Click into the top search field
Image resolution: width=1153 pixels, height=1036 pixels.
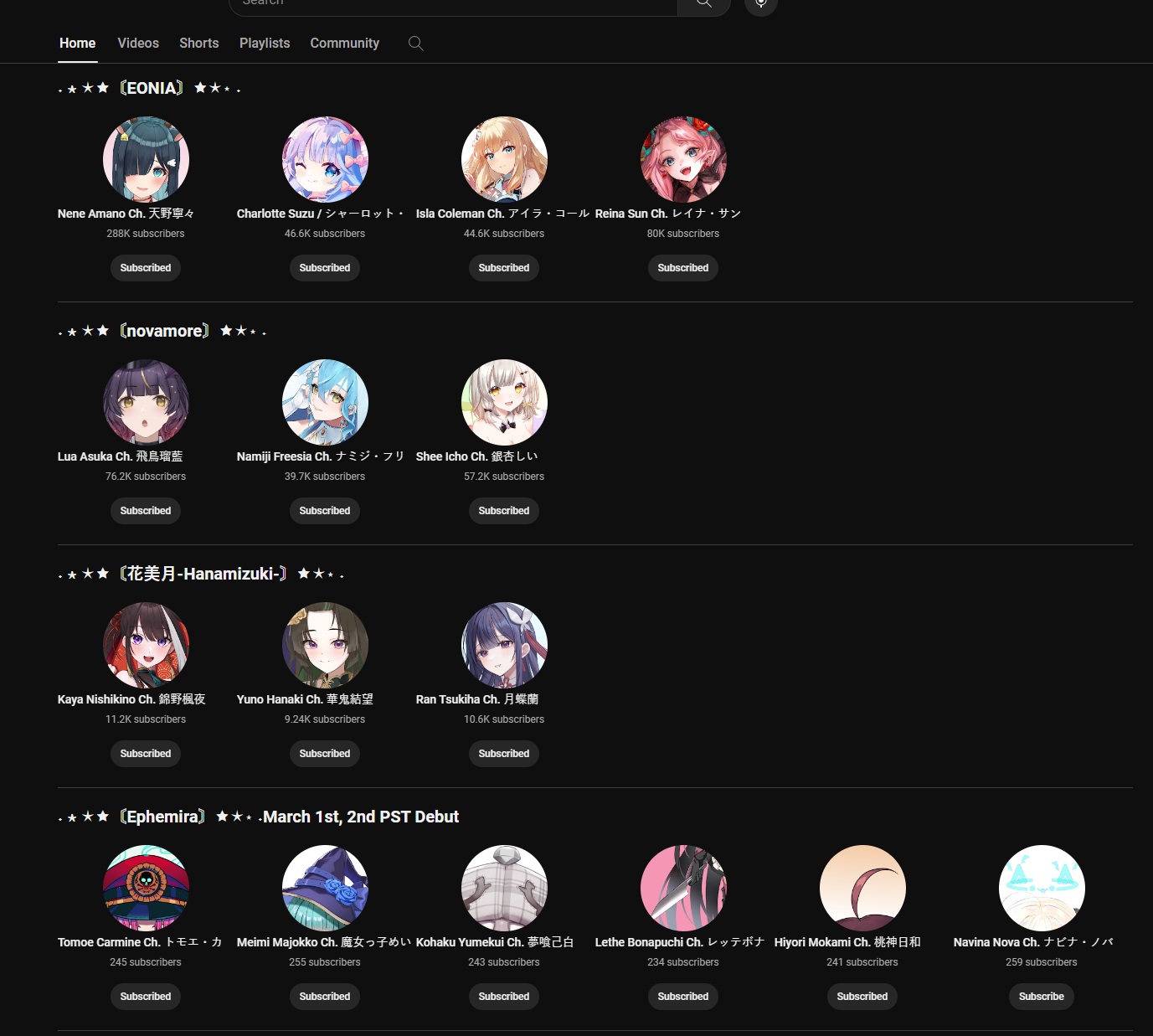click(453, 4)
